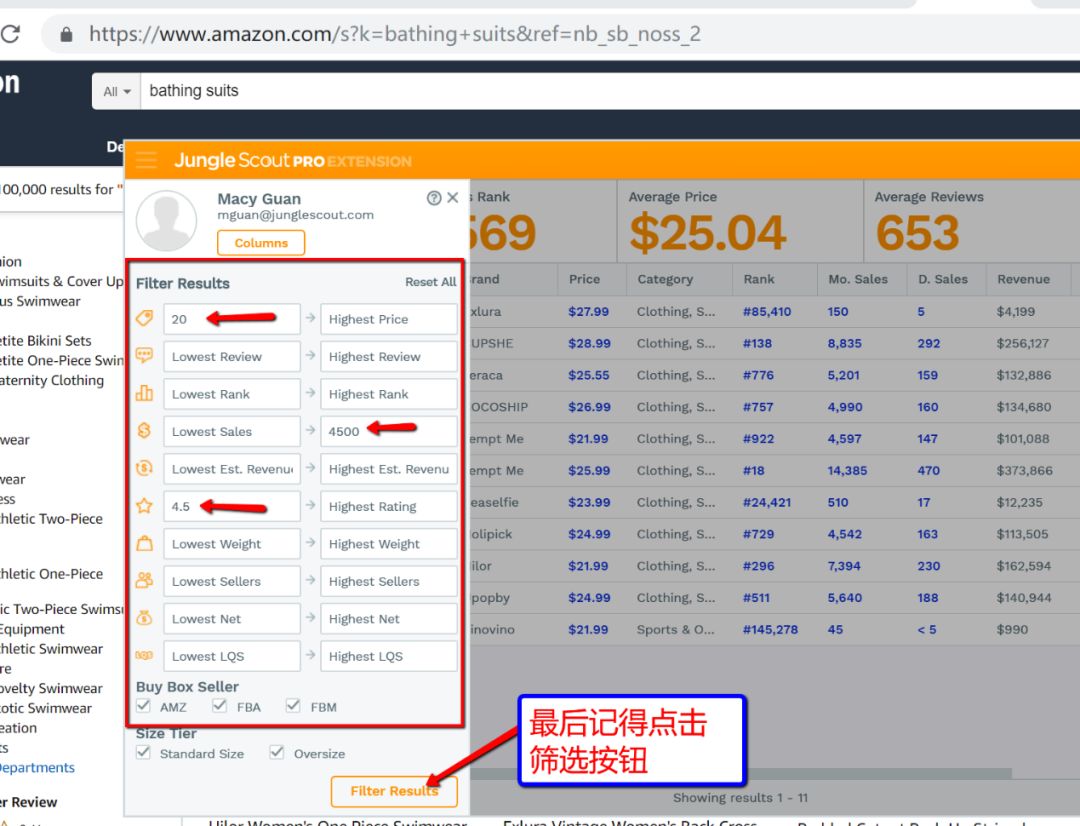Click the Highest Weight input field
Image resolution: width=1080 pixels, height=826 pixels.
[x=388, y=544]
